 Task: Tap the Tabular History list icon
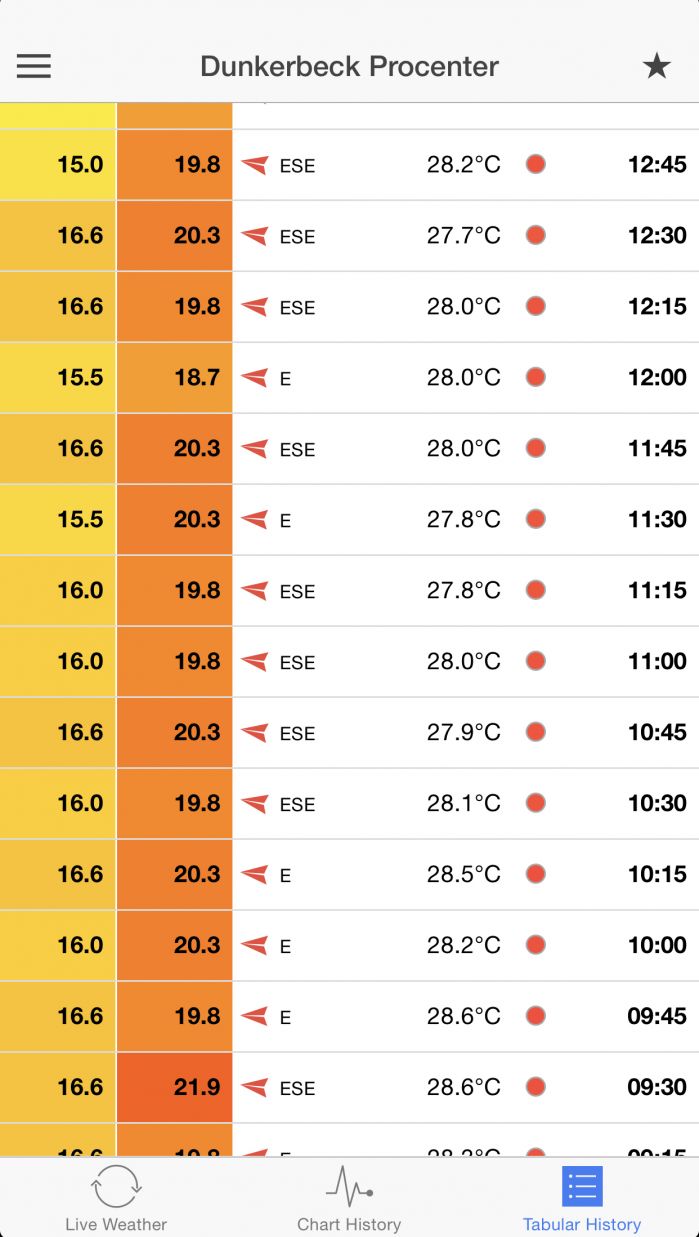coord(582,1187)
